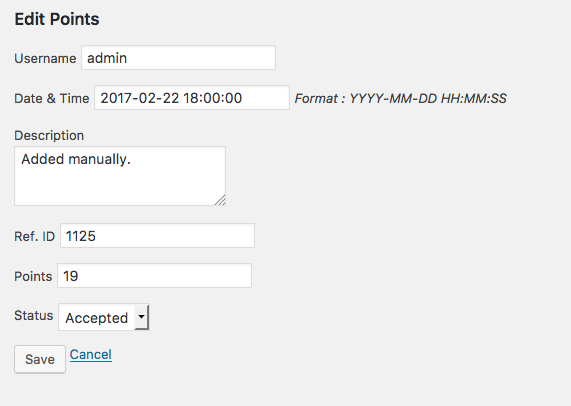
Task: Place cursor on the Added manually text
Action: click(x=76, y=159)
